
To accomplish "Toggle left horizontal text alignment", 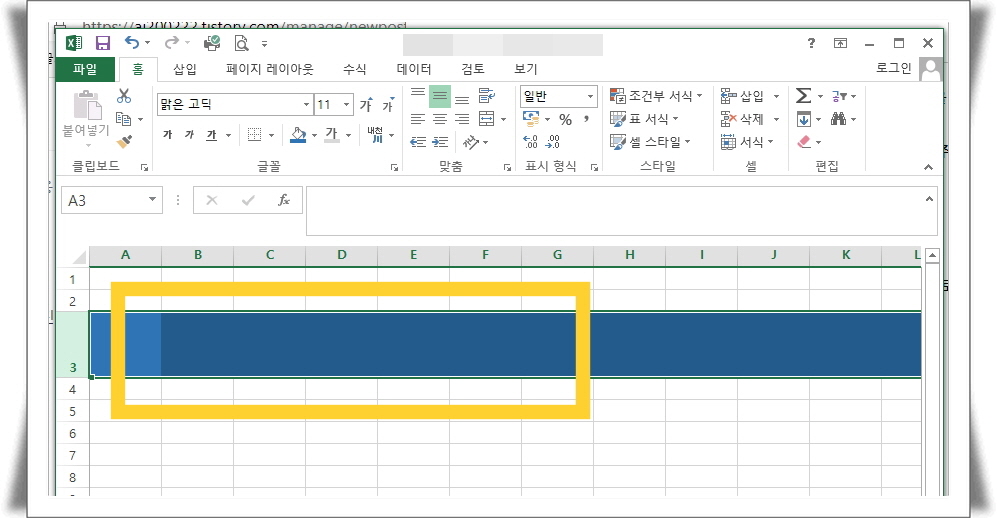I will point(418,119).
